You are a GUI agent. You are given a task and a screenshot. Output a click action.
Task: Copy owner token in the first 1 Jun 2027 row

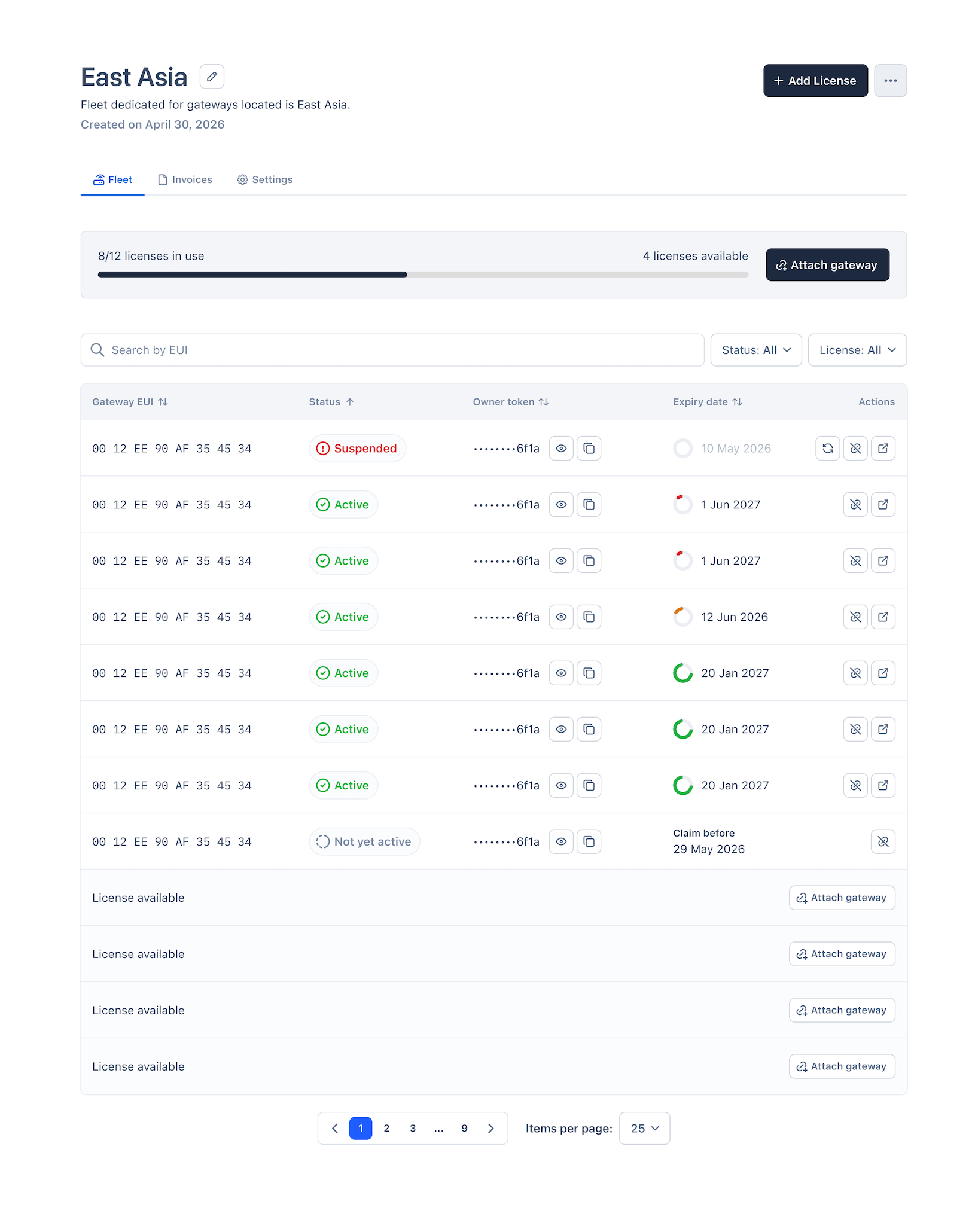point(589,505)
